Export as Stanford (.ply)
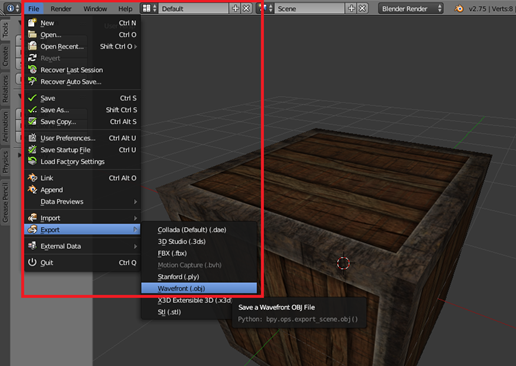Screen dimensions: 516x366 [x=199, y=277]
